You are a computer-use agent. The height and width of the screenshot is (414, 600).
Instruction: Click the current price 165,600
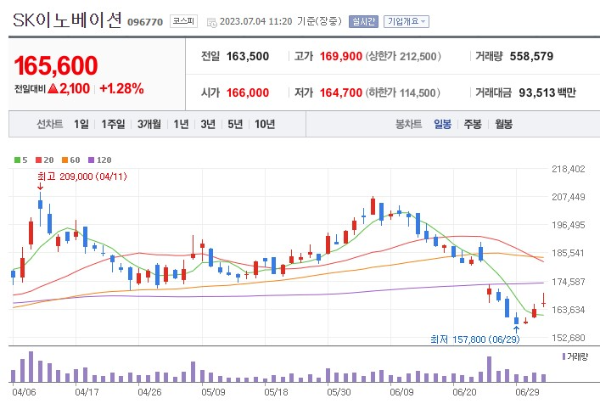(x=56, y=65)
